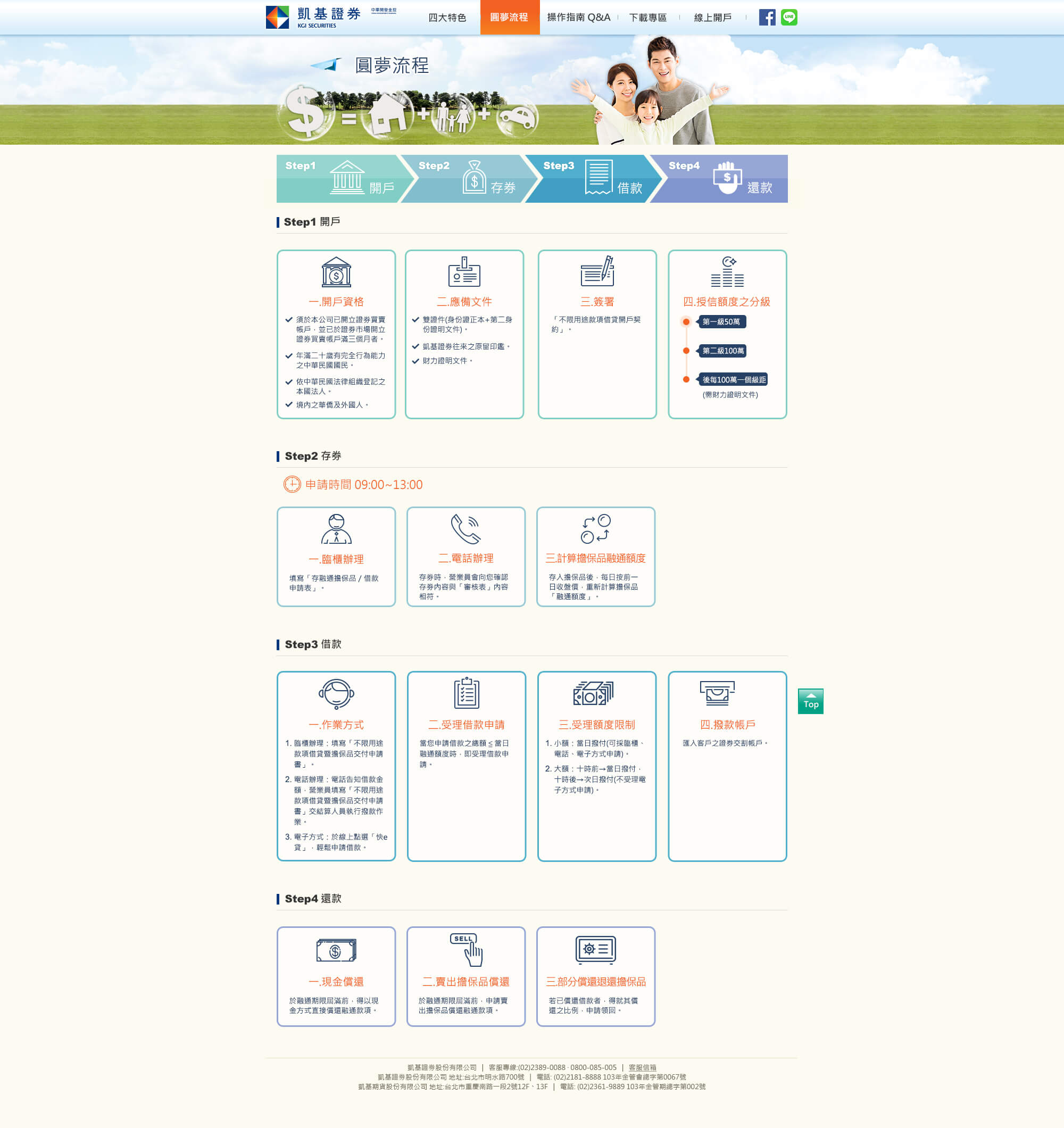
Task: Click the bank icon above 開戶資格
Action: pos(336,272)
